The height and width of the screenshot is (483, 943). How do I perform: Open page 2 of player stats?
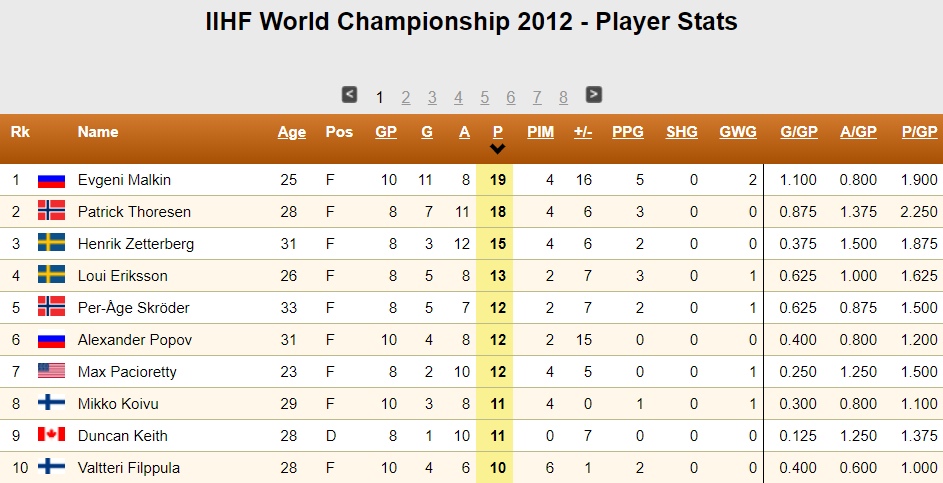[x=406, y=97]
